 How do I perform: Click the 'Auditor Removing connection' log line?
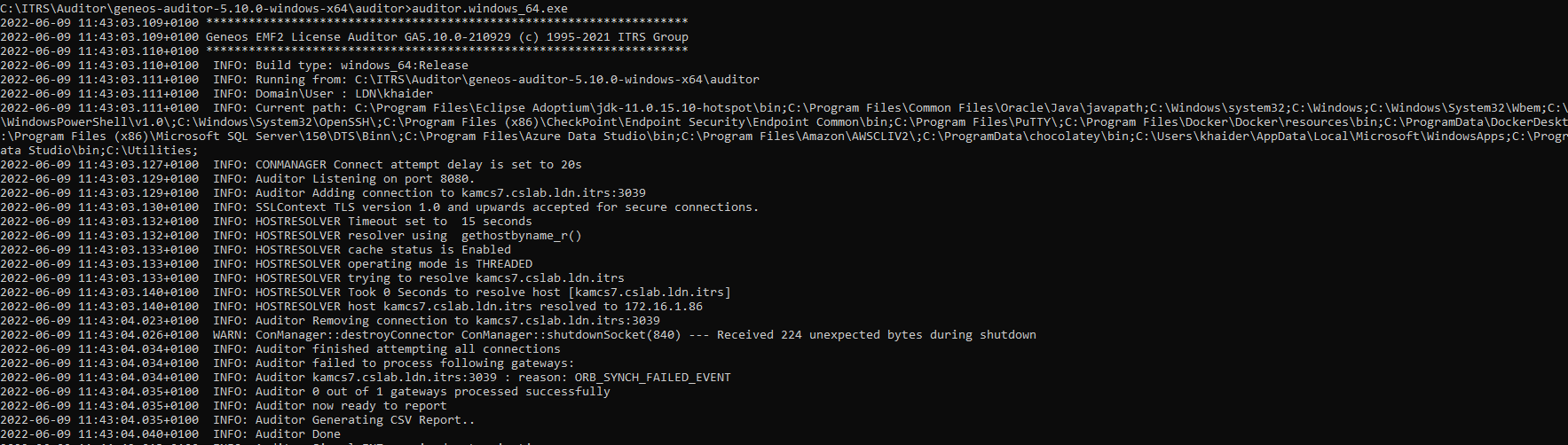coord(457,320)
